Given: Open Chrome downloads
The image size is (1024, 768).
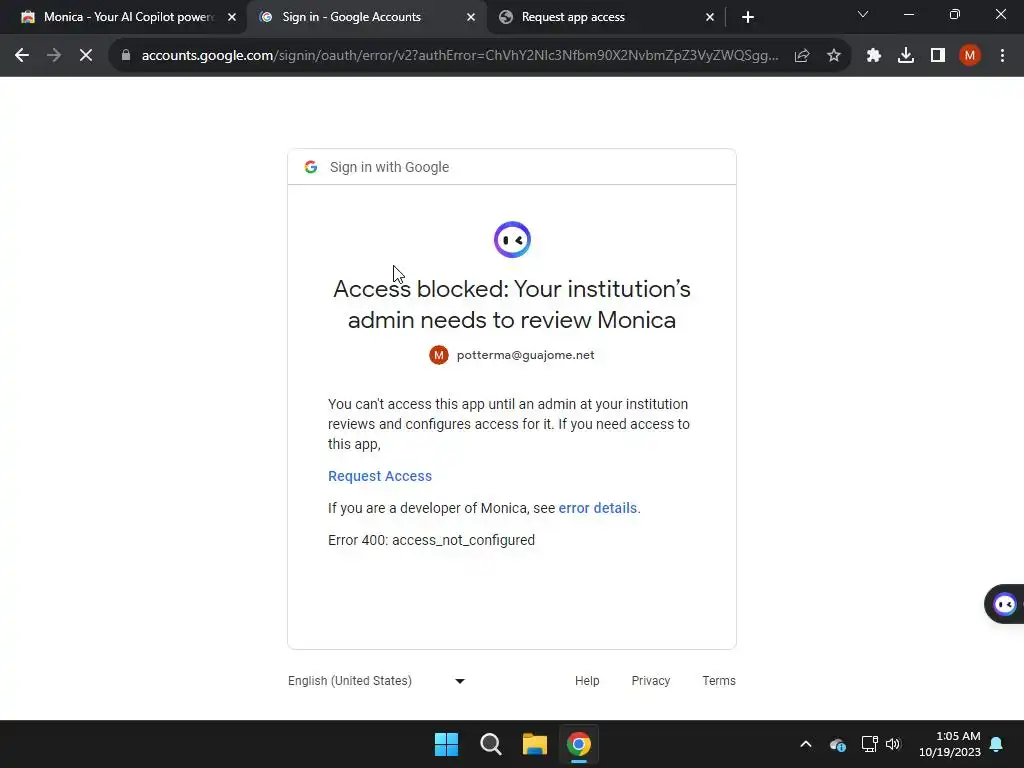Looking at the screenshot, I should (x=906, y=56).
